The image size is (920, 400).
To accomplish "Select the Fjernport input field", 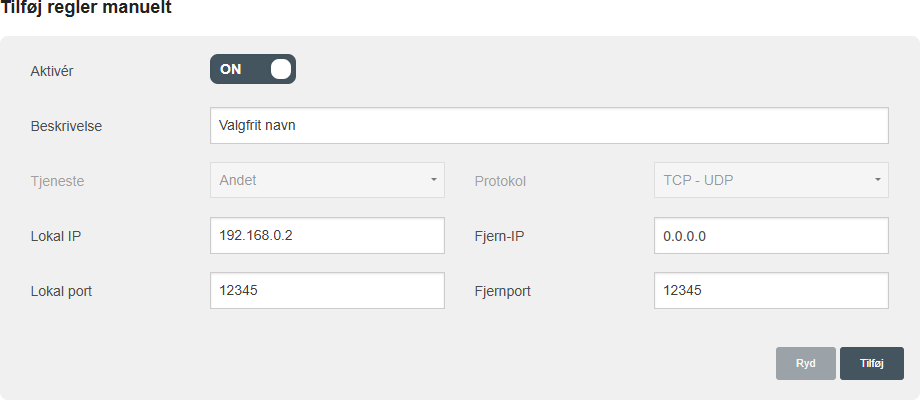I will [771, 291].
